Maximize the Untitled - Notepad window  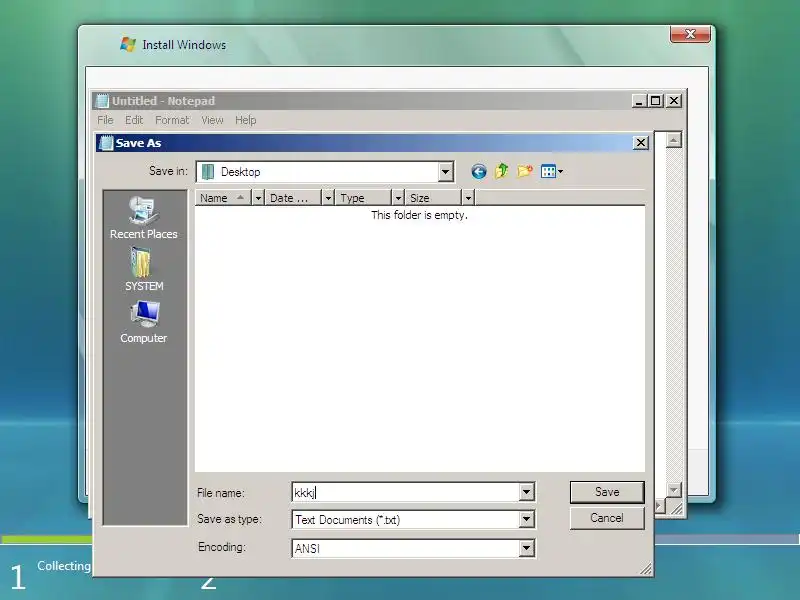tap(656, 101)
